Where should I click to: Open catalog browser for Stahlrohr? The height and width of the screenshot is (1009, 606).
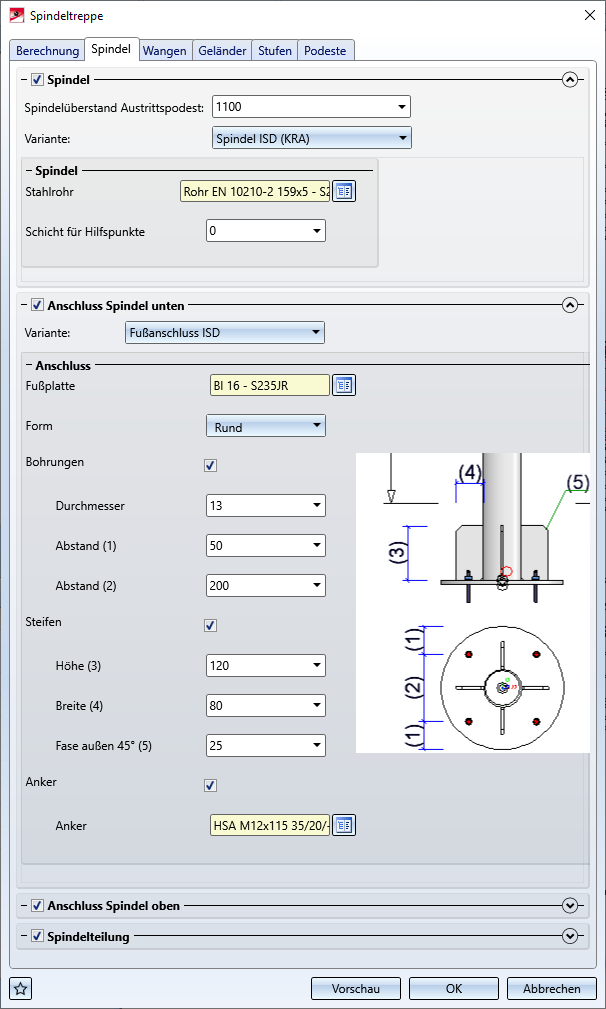tap(344, 191)
